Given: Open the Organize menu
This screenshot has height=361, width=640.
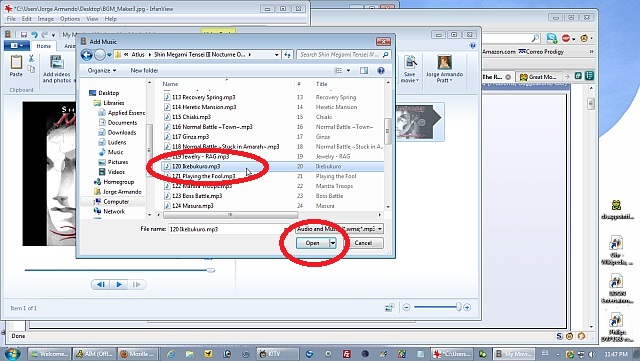Looking at the screenshot, I should tap(102, 71).
